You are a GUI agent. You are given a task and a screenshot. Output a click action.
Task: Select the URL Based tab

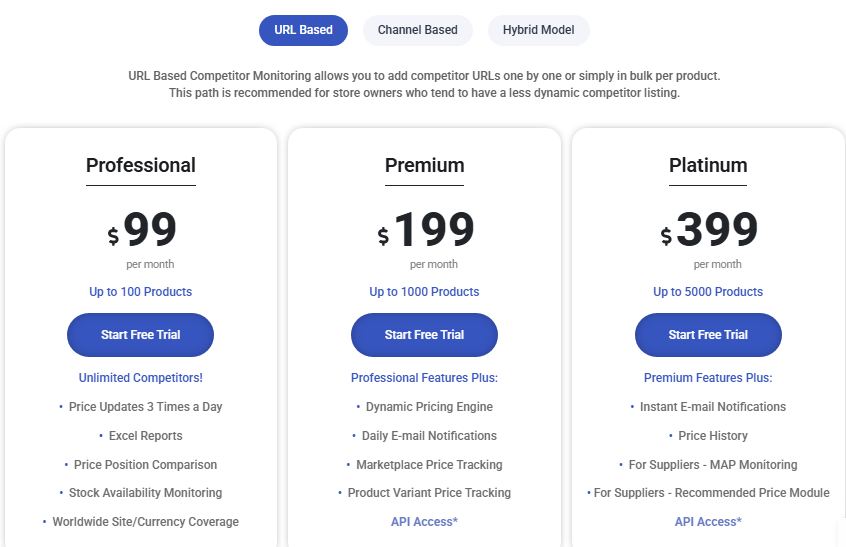click(x=303, y=30)
